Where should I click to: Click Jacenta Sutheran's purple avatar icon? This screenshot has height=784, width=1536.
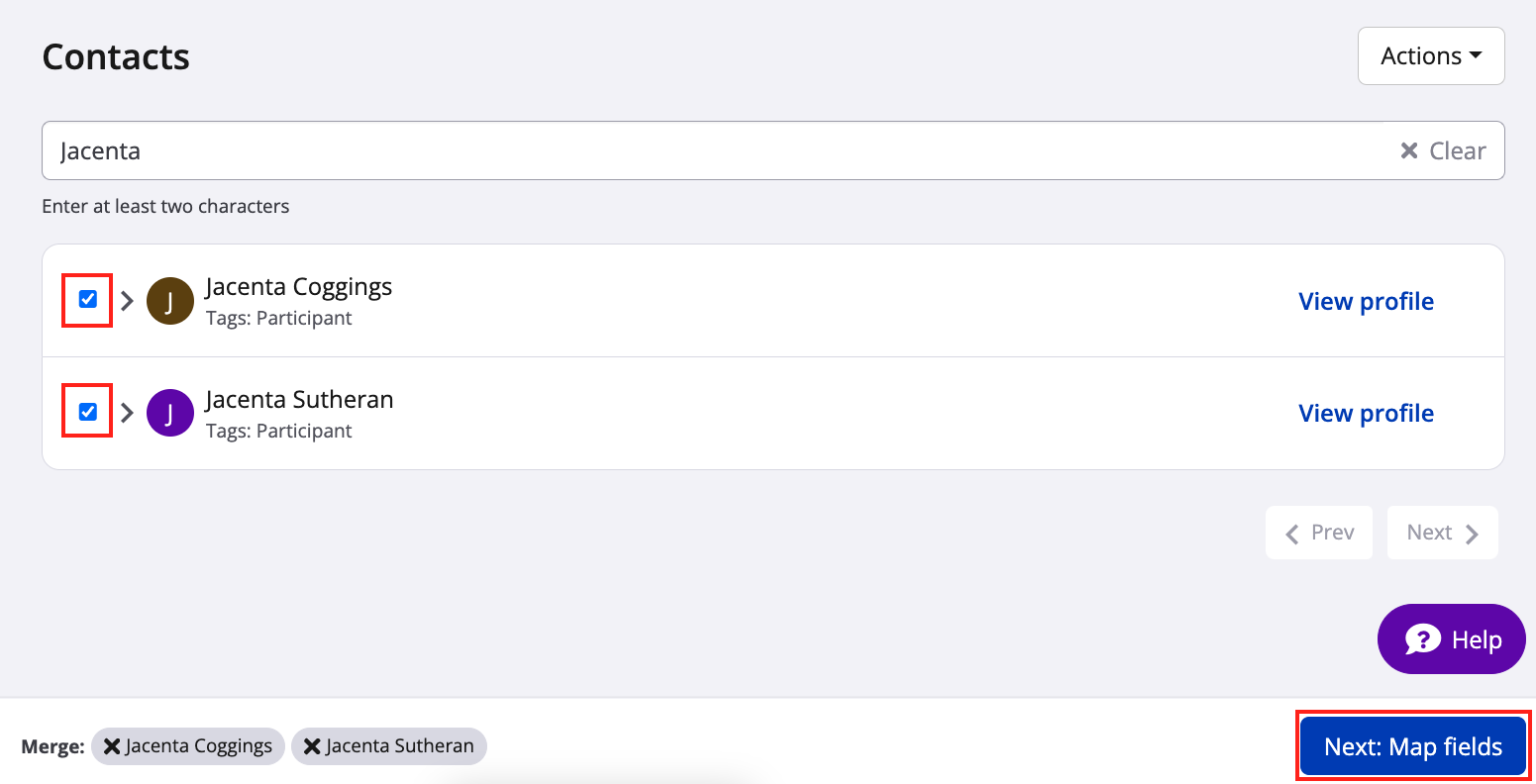pos(170,413)
